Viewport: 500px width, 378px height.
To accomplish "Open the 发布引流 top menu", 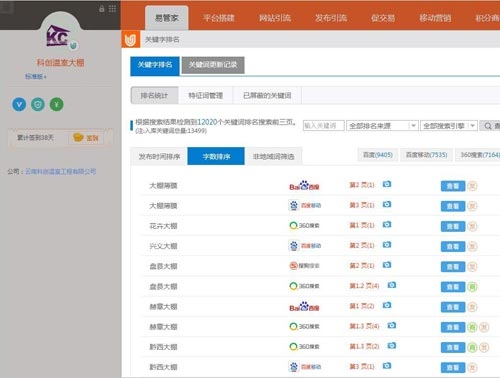I will pos(331,18).
